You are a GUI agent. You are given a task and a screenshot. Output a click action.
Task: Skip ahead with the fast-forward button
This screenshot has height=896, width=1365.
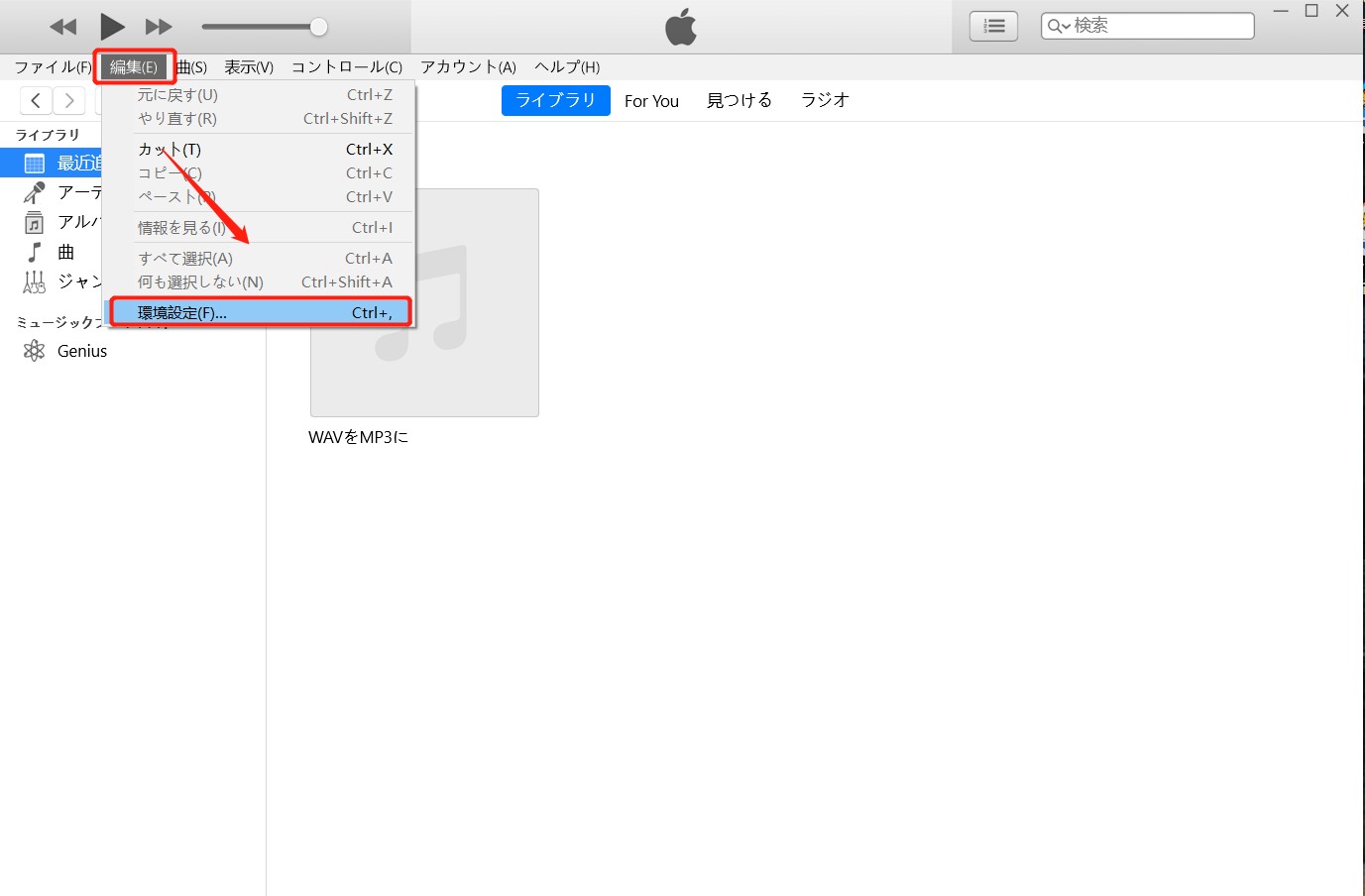point(159,27)
